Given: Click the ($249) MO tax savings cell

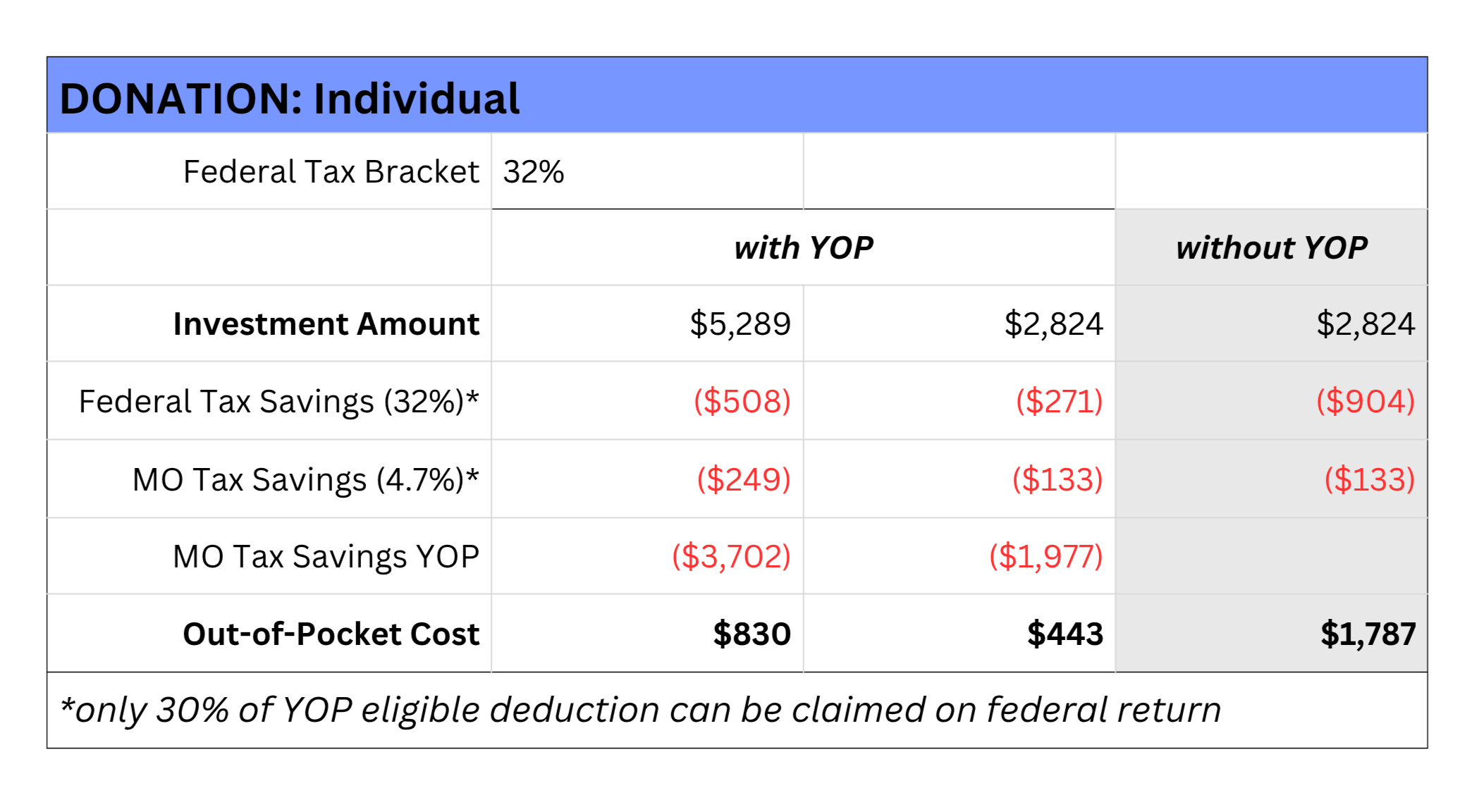Looking at the screenshot, I should [647, 479].
